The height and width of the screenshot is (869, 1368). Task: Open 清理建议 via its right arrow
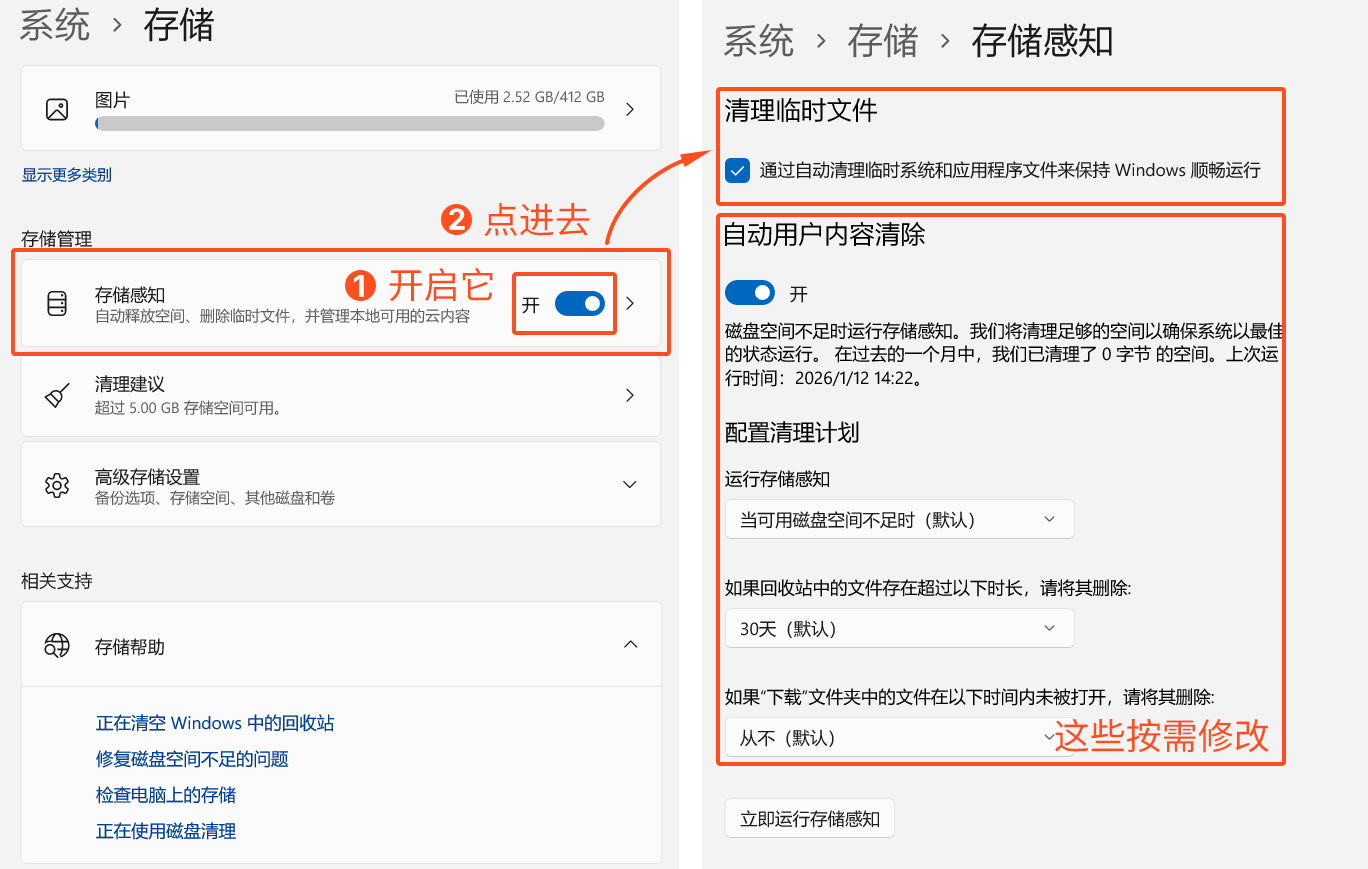[630, 394]
